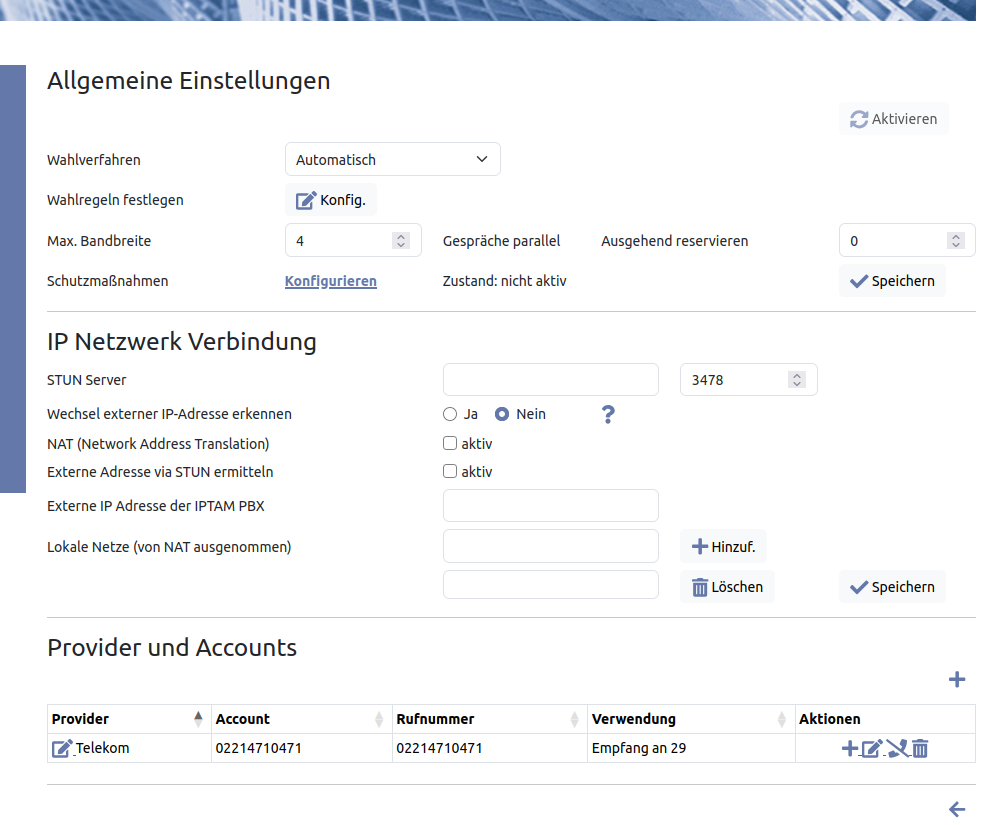Enable 'Externe Adresse via STUN ermitteln' checkbox

[450, 471]
